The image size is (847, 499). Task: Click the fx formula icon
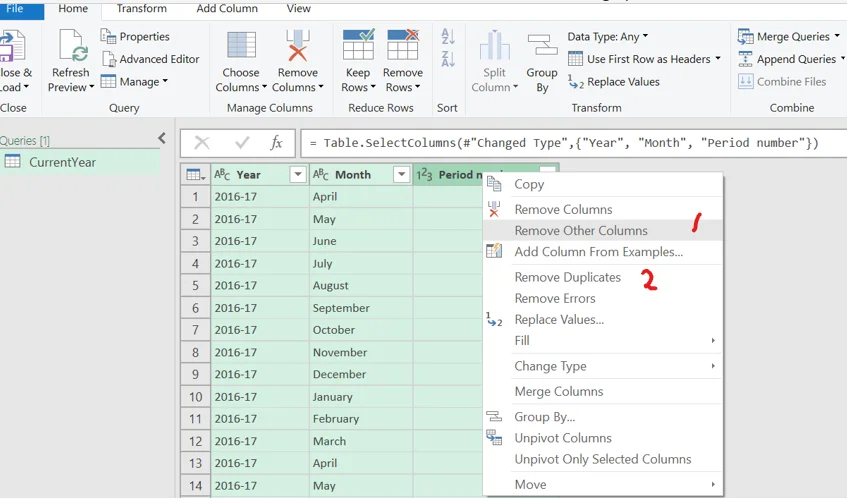277,143
